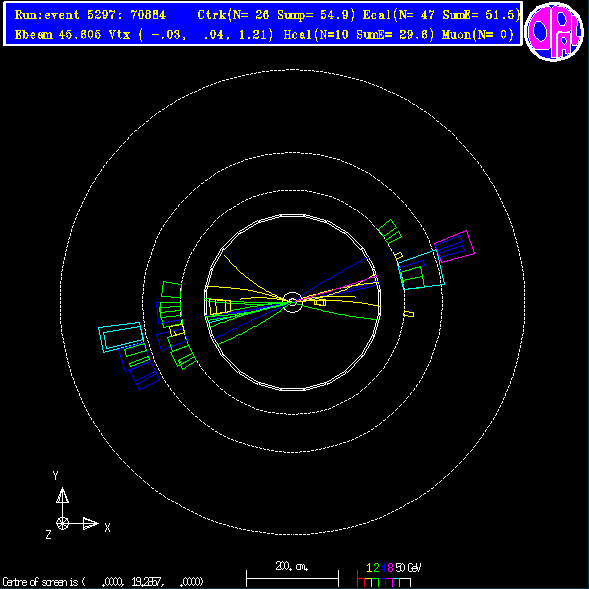The height and width of the screenshot is (589, 589).
Task: Click the Muon N=0 readout
Action: coord(477,35)
